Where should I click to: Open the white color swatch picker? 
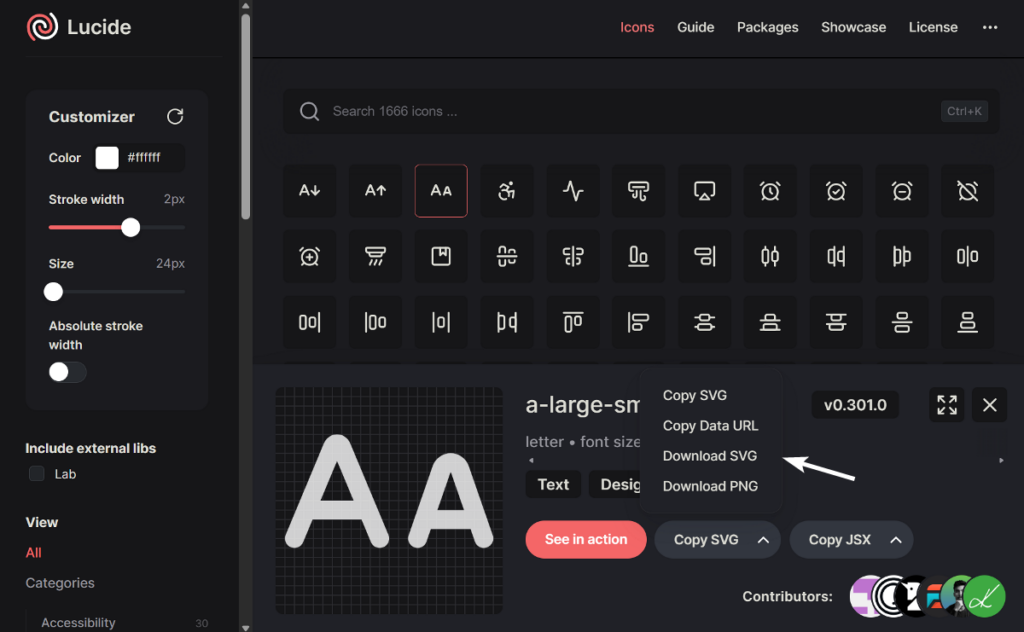pyautogui.click(x=106, y=157)
